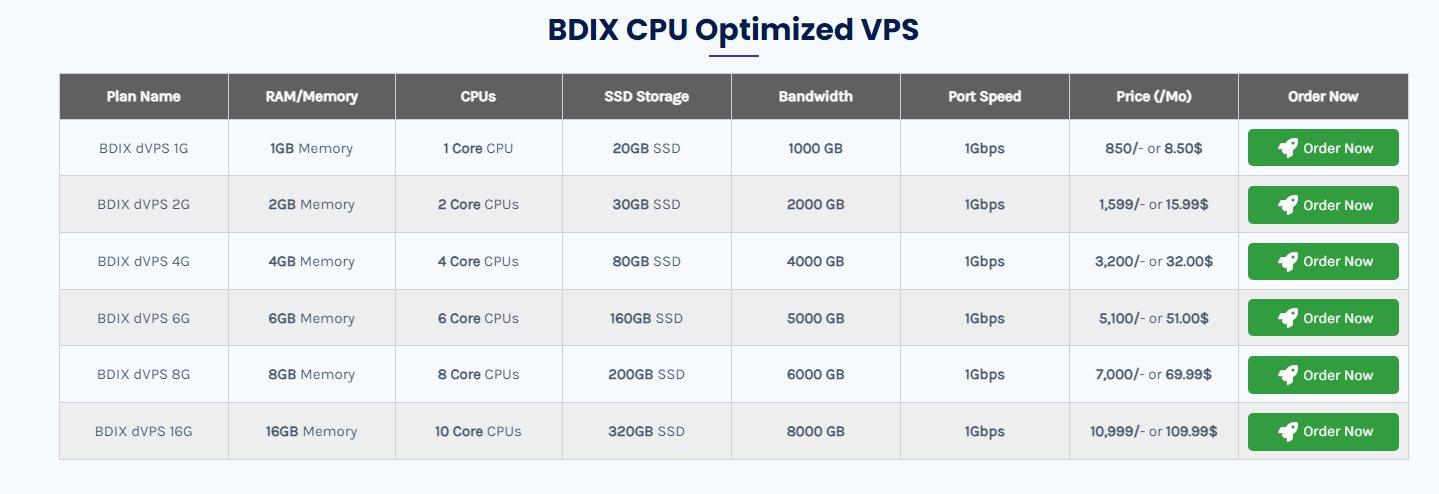Viewport: 1439px width, 494px height.
Task: Click rocket icon in BDIX dVPS 2G row
Action: click(x=1288, y=205)
